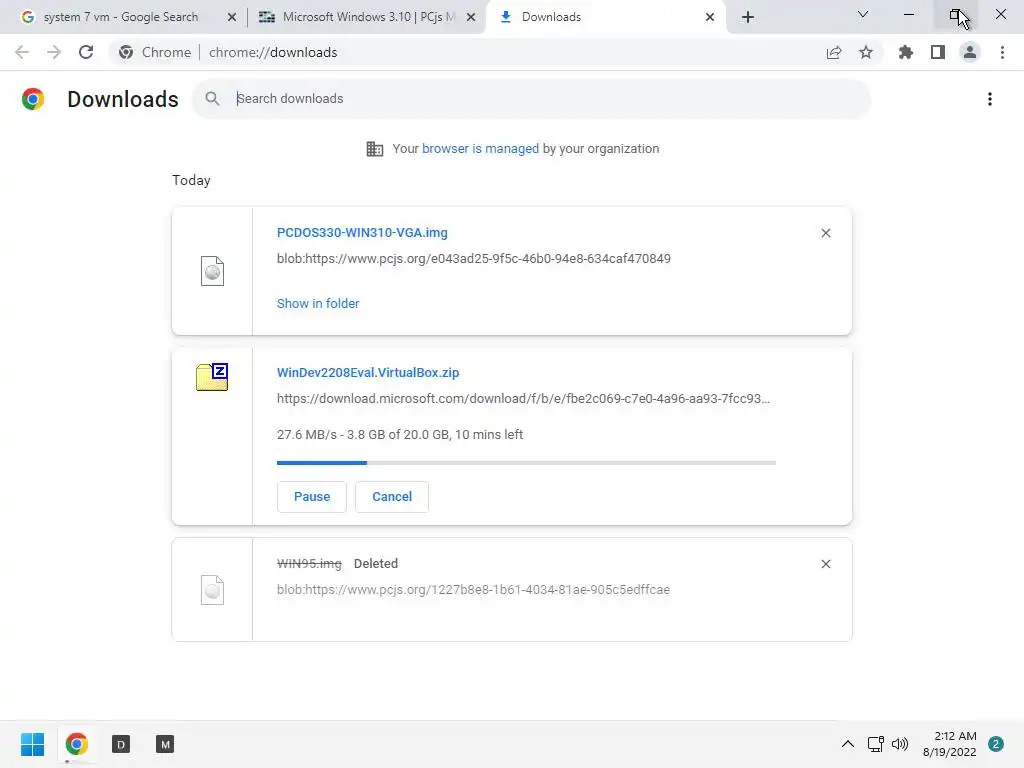Open the profile avatar icon

[970, 52]
